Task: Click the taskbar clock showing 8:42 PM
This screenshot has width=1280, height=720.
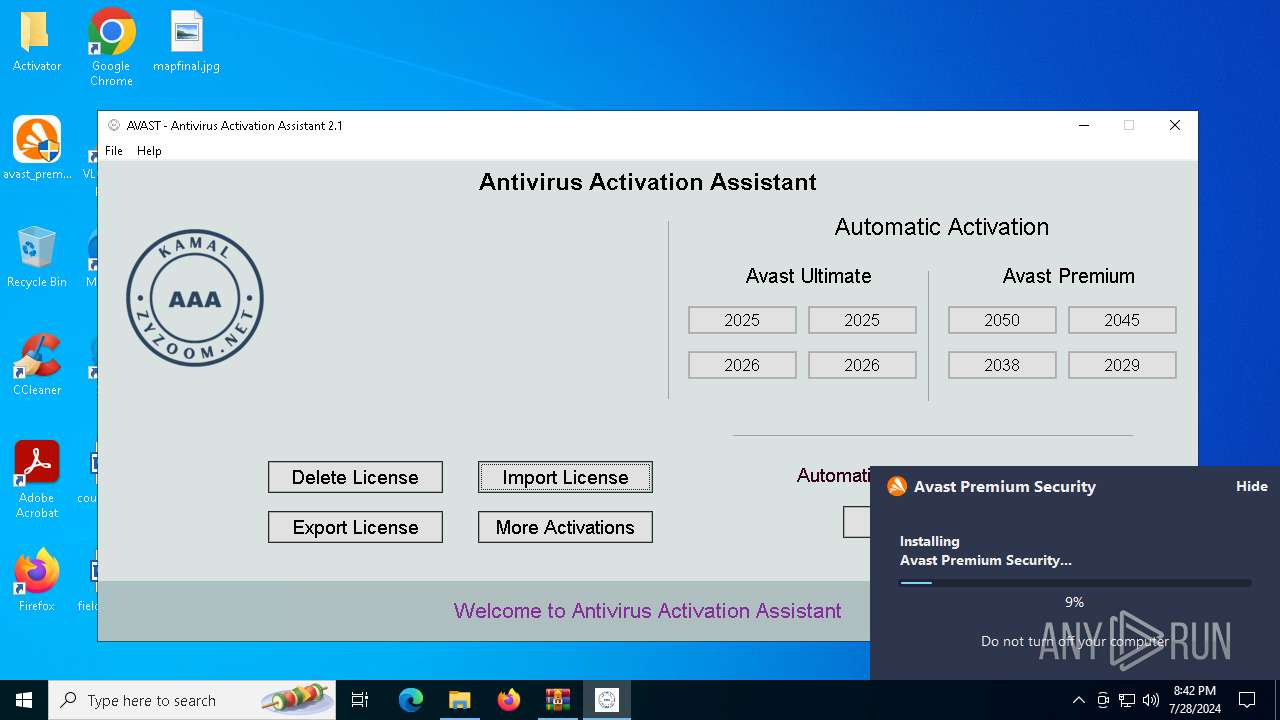Action: (1195, 700)
